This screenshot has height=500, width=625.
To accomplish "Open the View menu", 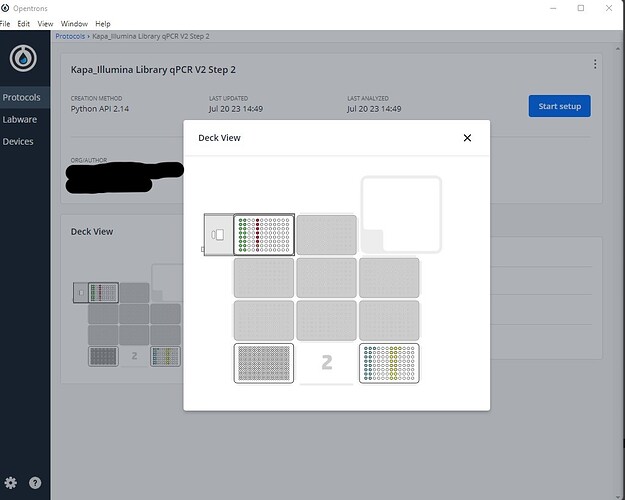I will point(45,24).
